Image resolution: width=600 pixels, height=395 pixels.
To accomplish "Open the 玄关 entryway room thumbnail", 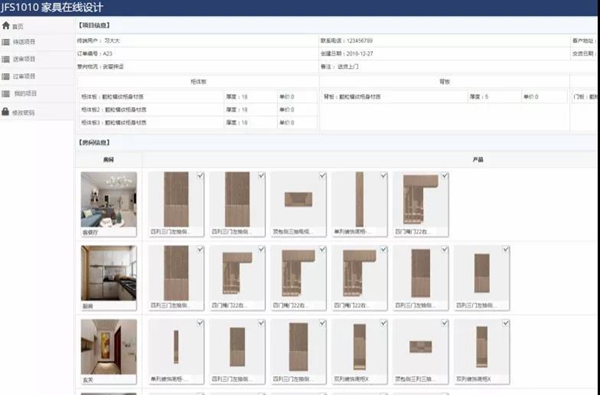I will 109,347.
